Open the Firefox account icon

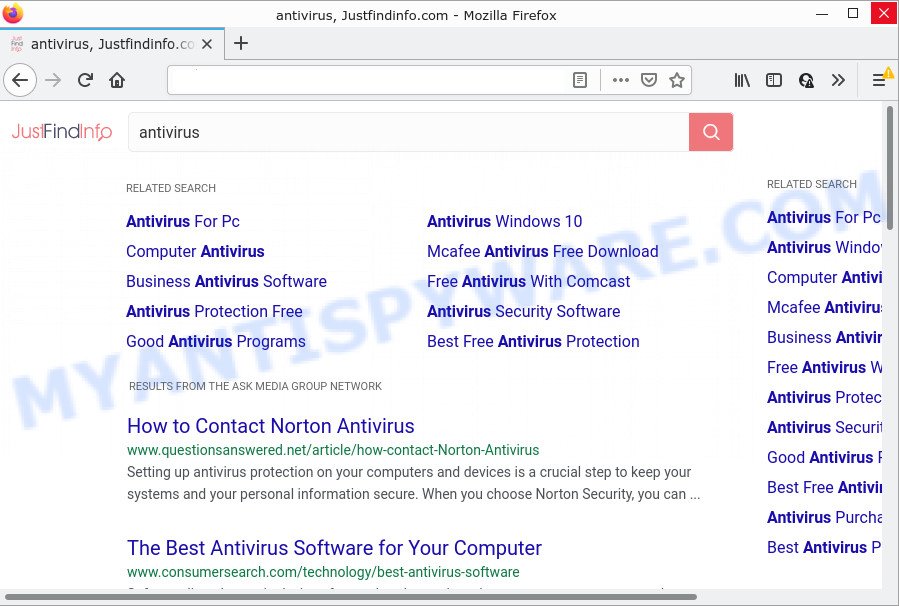coord(806,80)
